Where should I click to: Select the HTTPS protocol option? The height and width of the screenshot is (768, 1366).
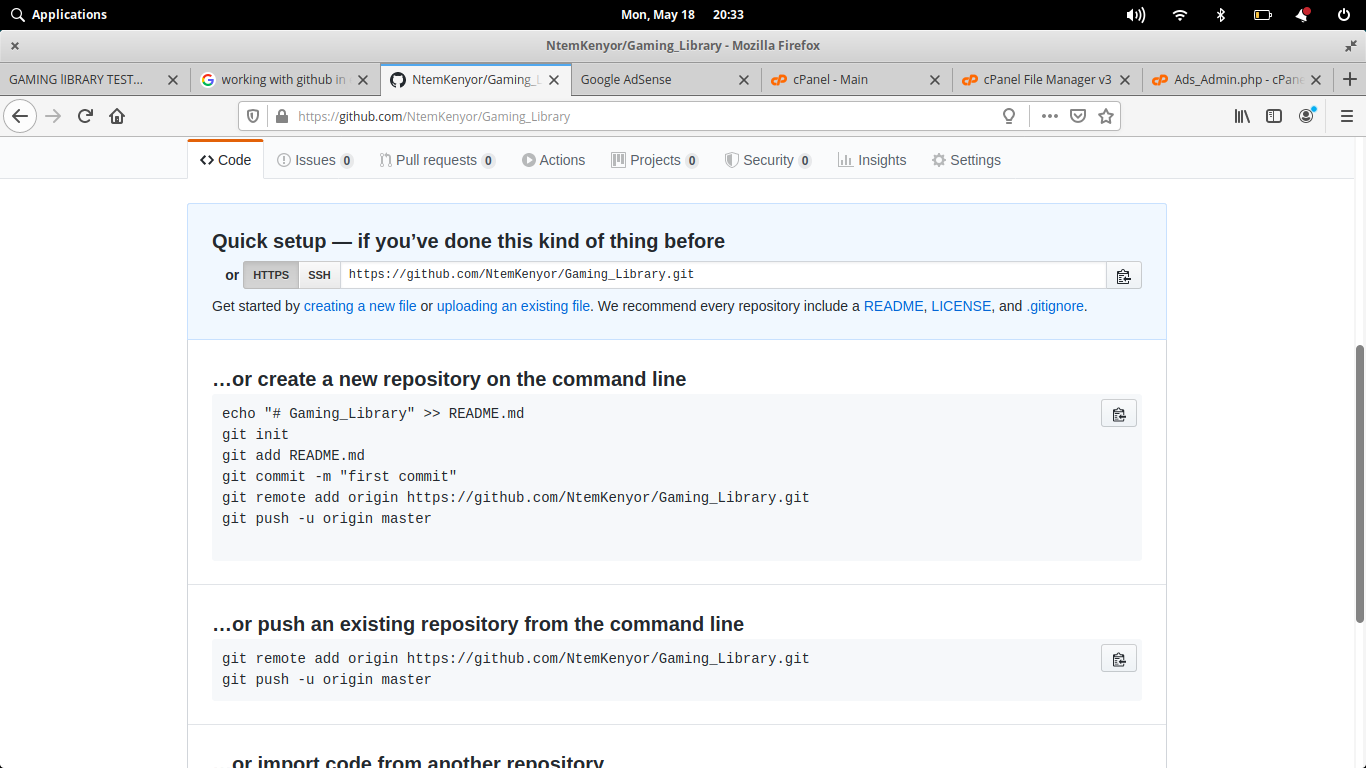coord(271,275)
